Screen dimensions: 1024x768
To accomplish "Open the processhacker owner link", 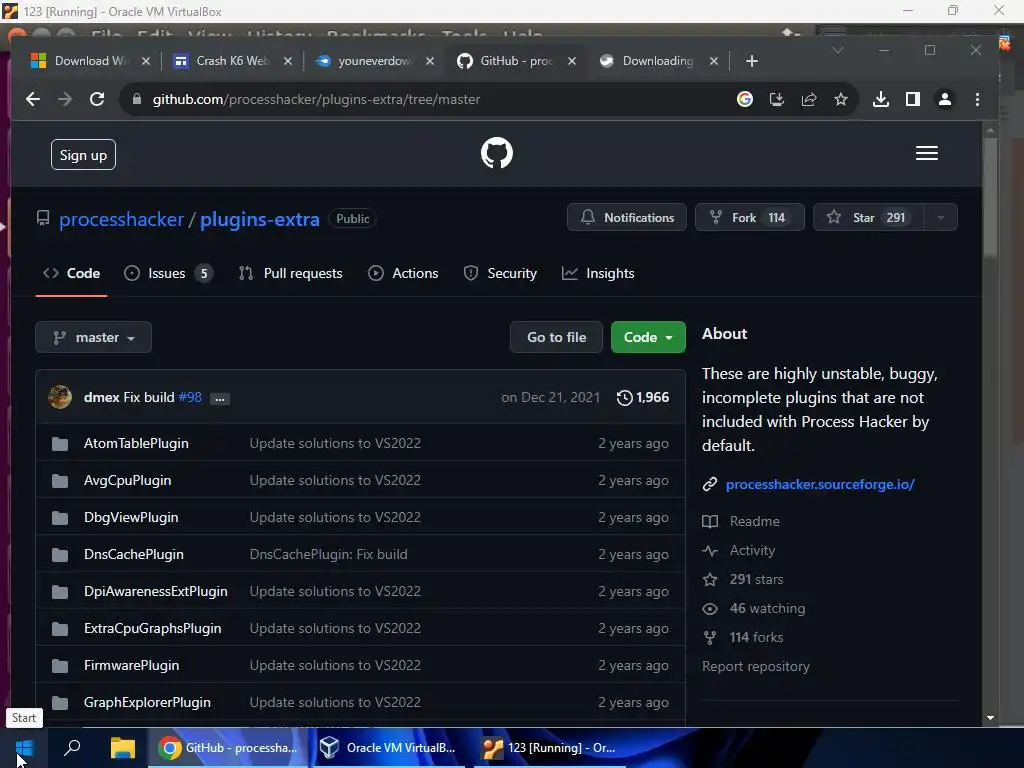I will tap(121, 219).
